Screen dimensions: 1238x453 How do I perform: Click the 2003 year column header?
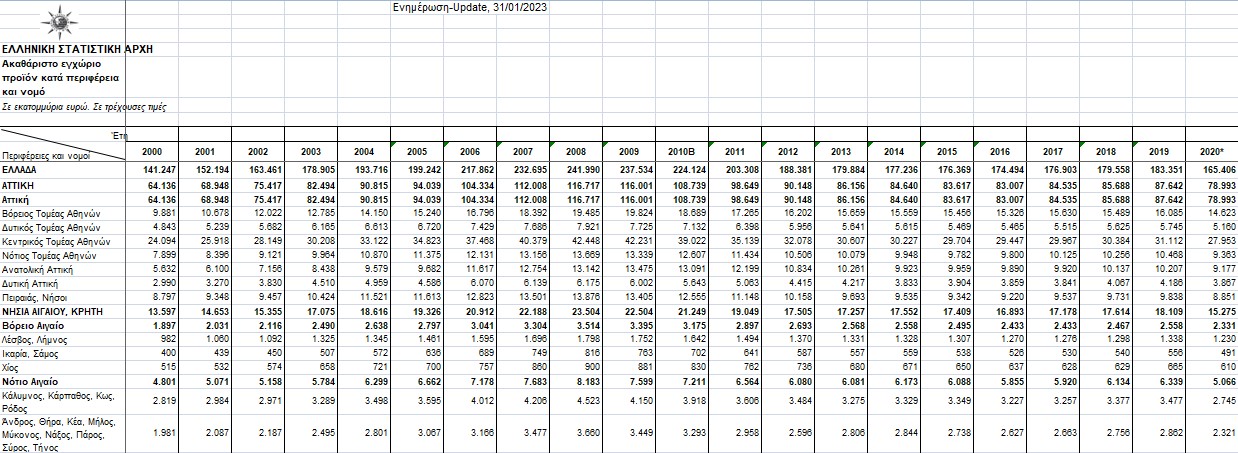312,151
